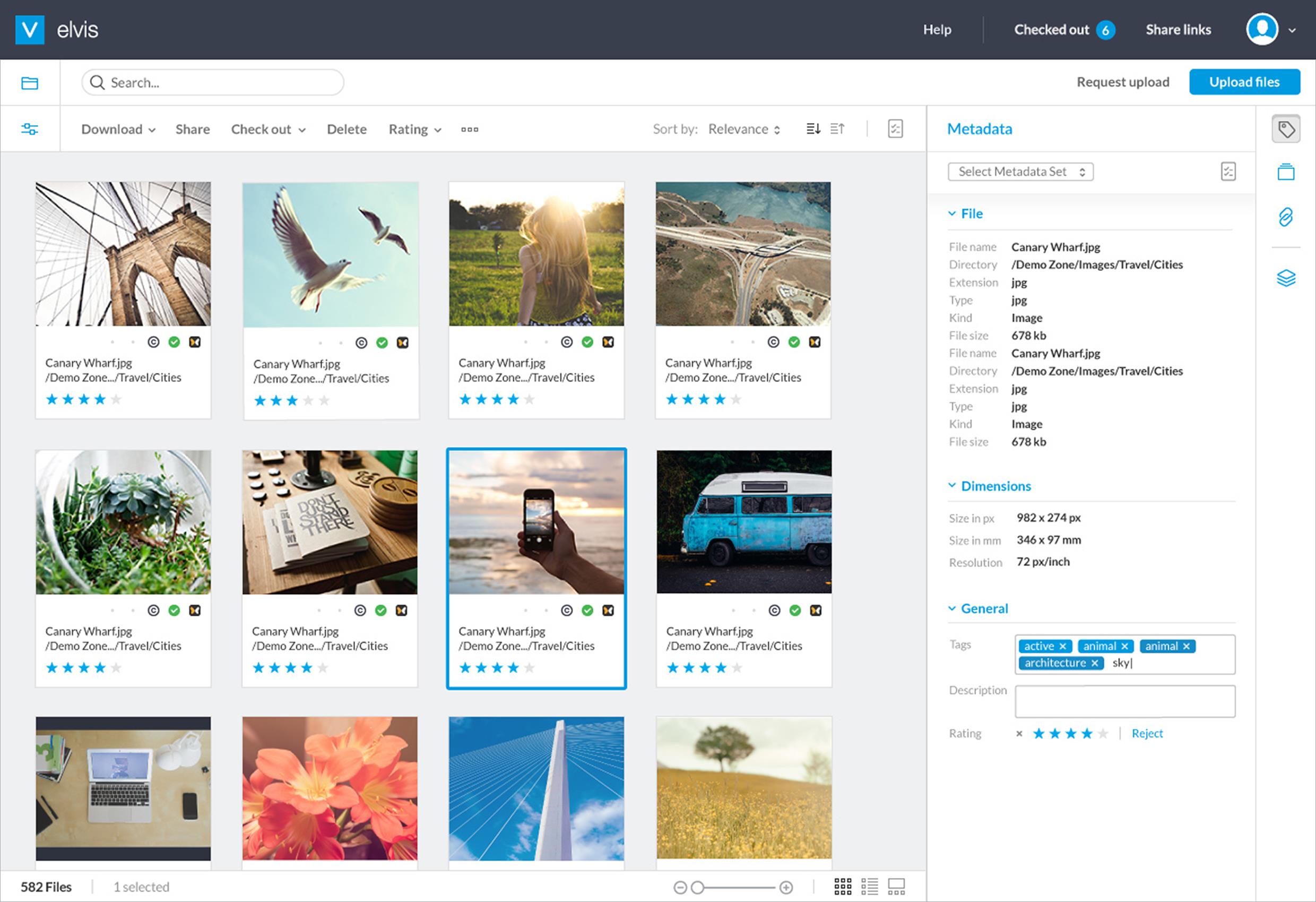Open Select Metadata Set dropdown
Viewport: 1316px width, 902px height.
click(1020, 171)
